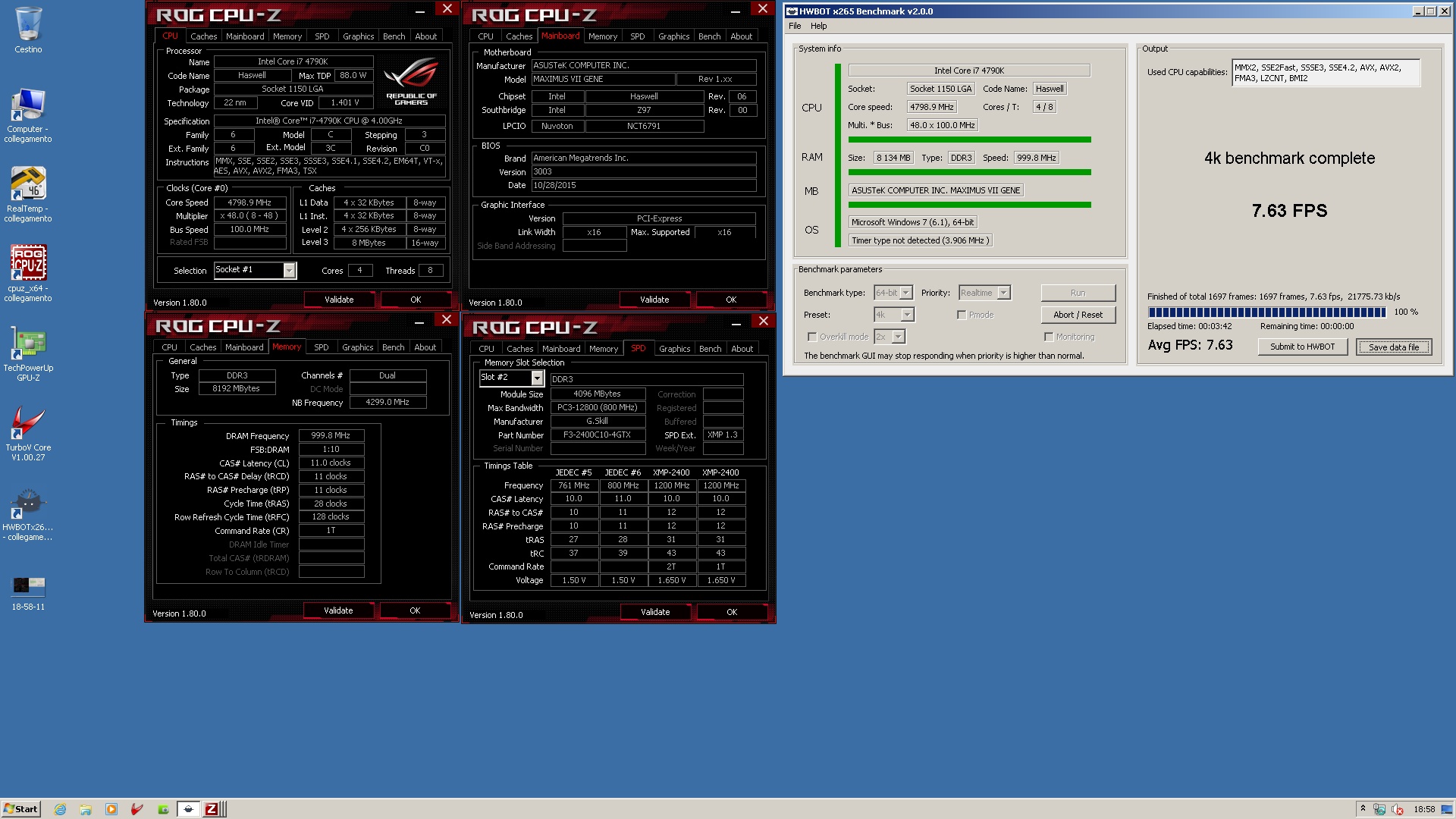Screen dimensions: 1456x819
Task: Click the Start button
Action: [x=20, y=809]
